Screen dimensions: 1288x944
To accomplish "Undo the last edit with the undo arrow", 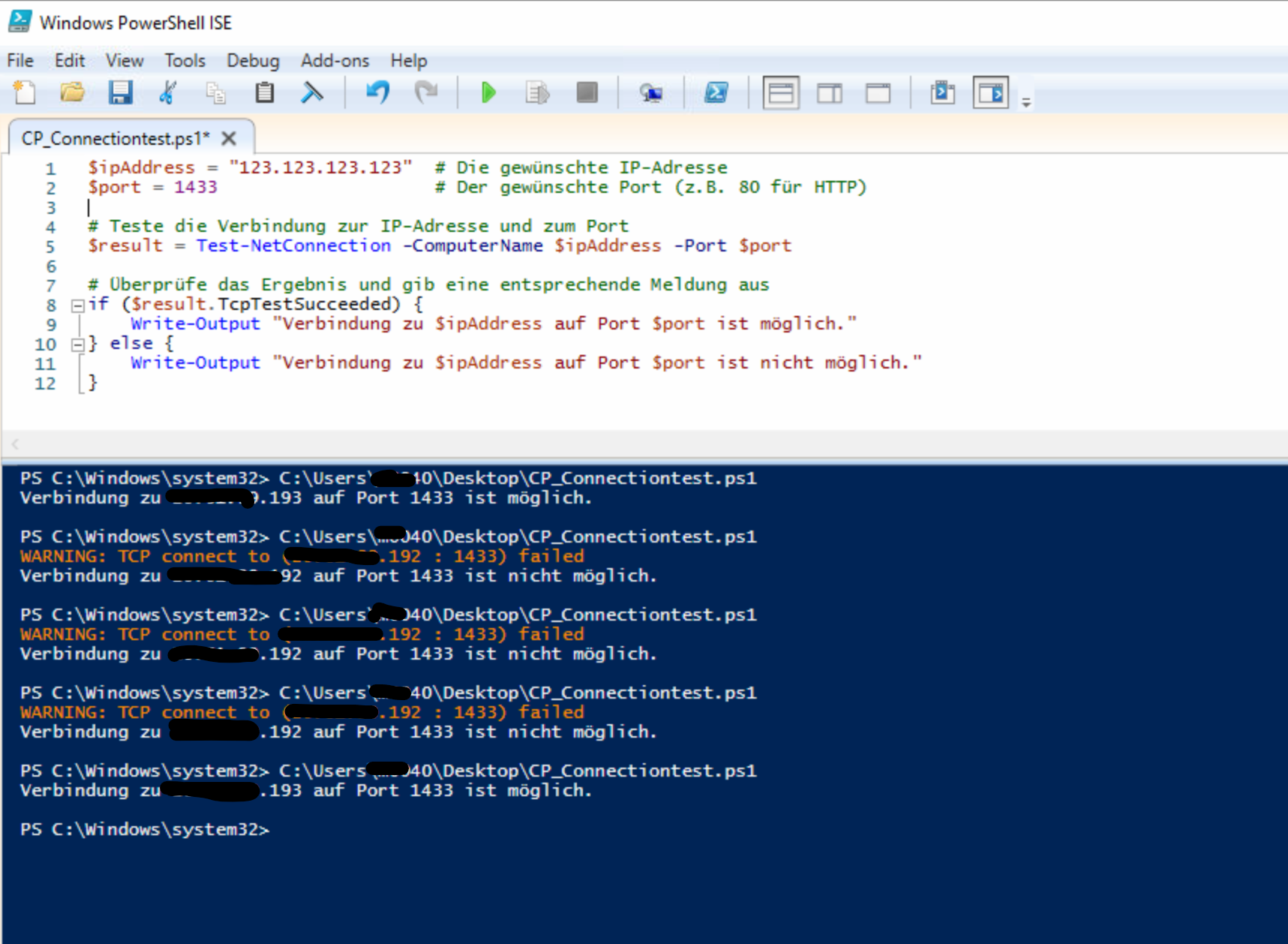I will click(x=377, y=93).
